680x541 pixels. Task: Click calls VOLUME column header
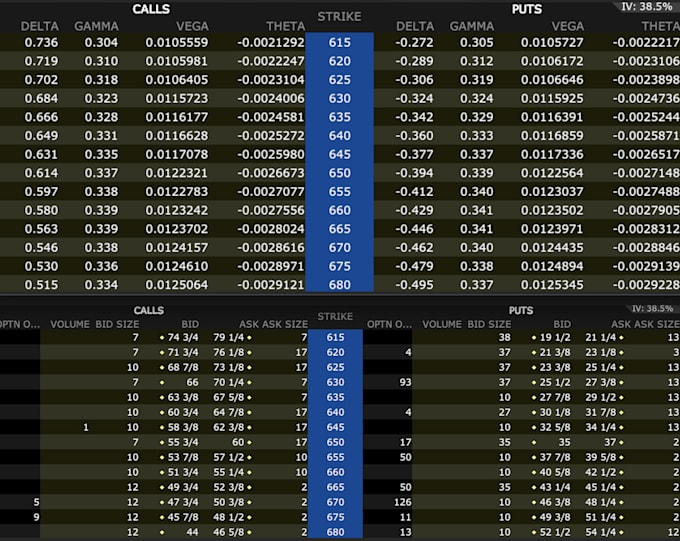70,325
